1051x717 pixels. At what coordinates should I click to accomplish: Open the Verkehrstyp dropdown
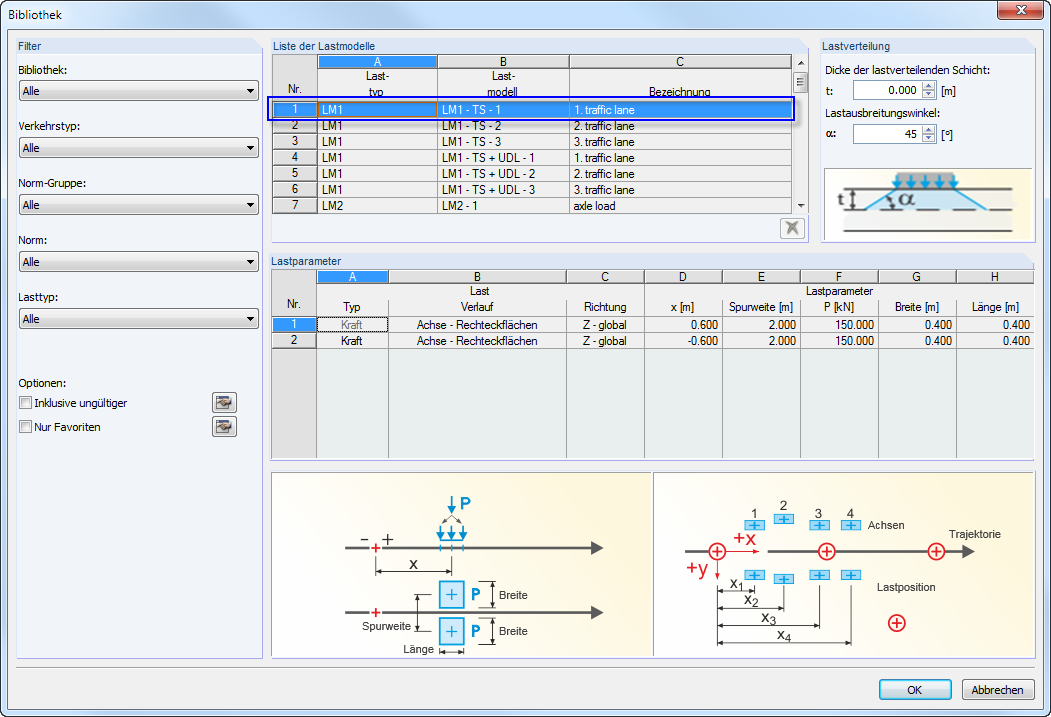139,148
